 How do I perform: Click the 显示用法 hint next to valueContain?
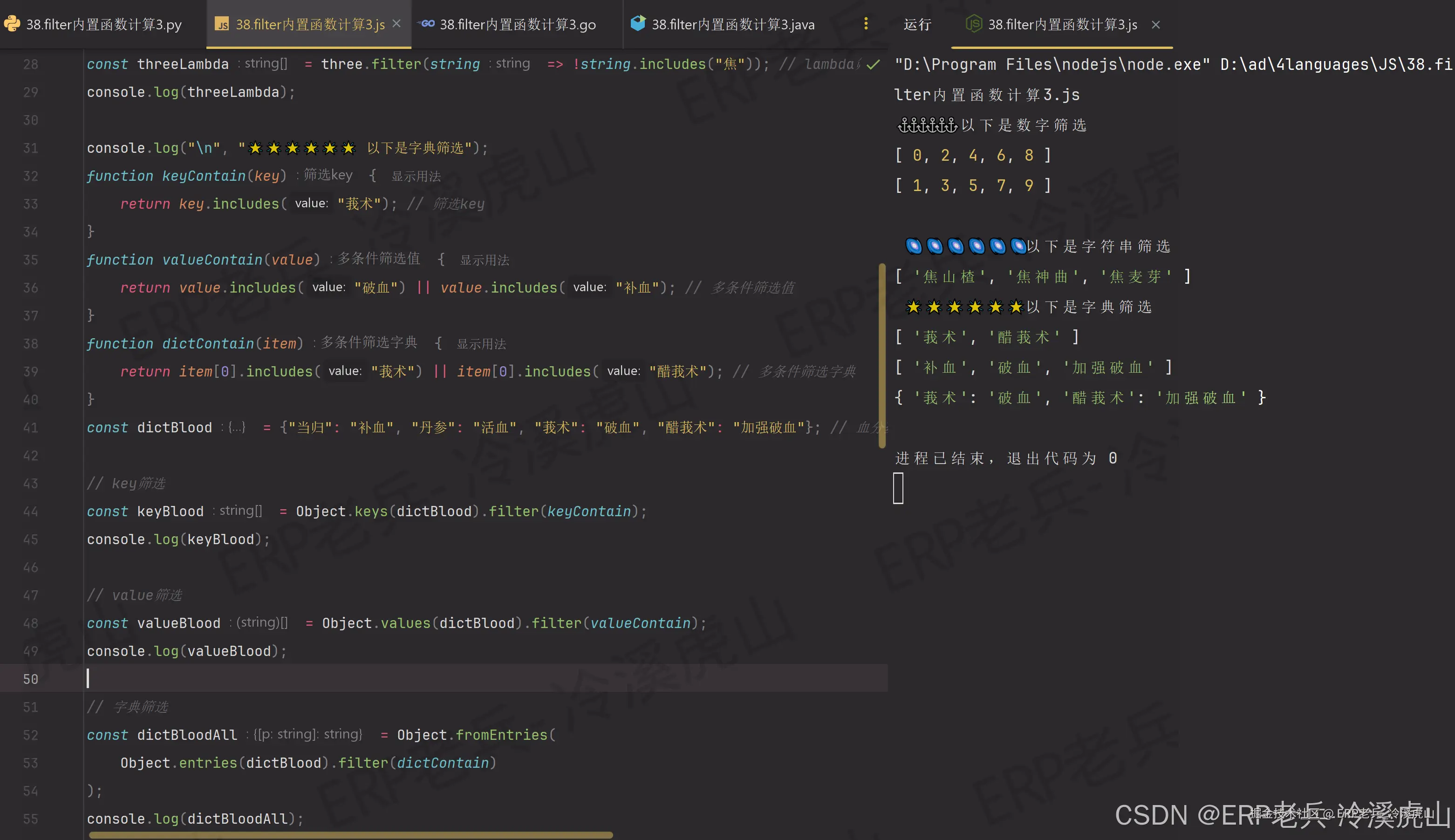(x=484, y=260)
